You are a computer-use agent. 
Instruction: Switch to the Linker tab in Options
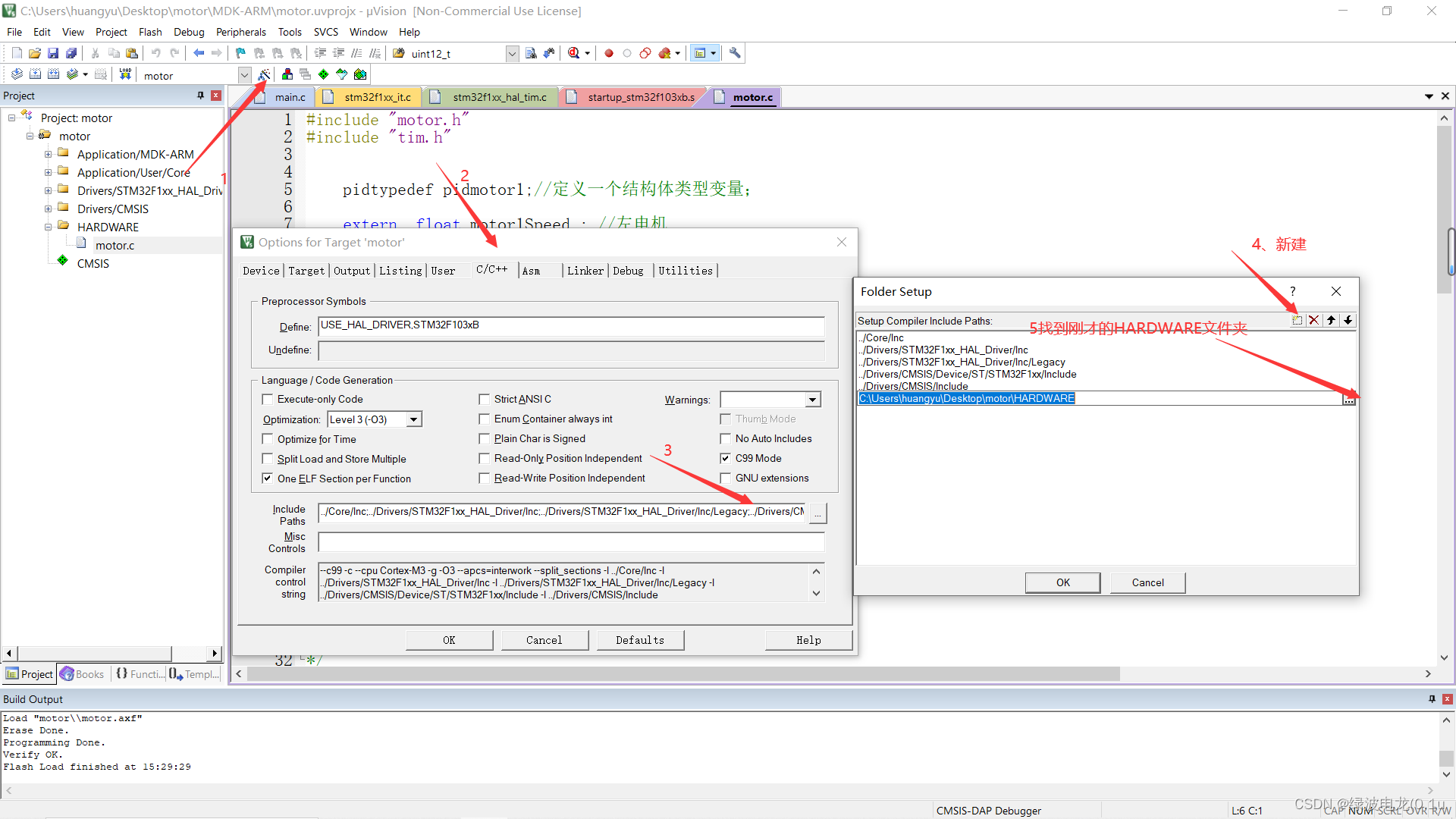click(x=585, y=271)
